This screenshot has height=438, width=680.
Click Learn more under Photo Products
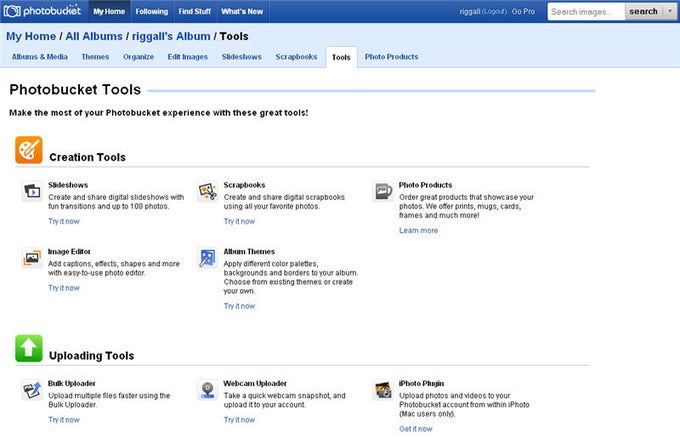pos(418,230)
